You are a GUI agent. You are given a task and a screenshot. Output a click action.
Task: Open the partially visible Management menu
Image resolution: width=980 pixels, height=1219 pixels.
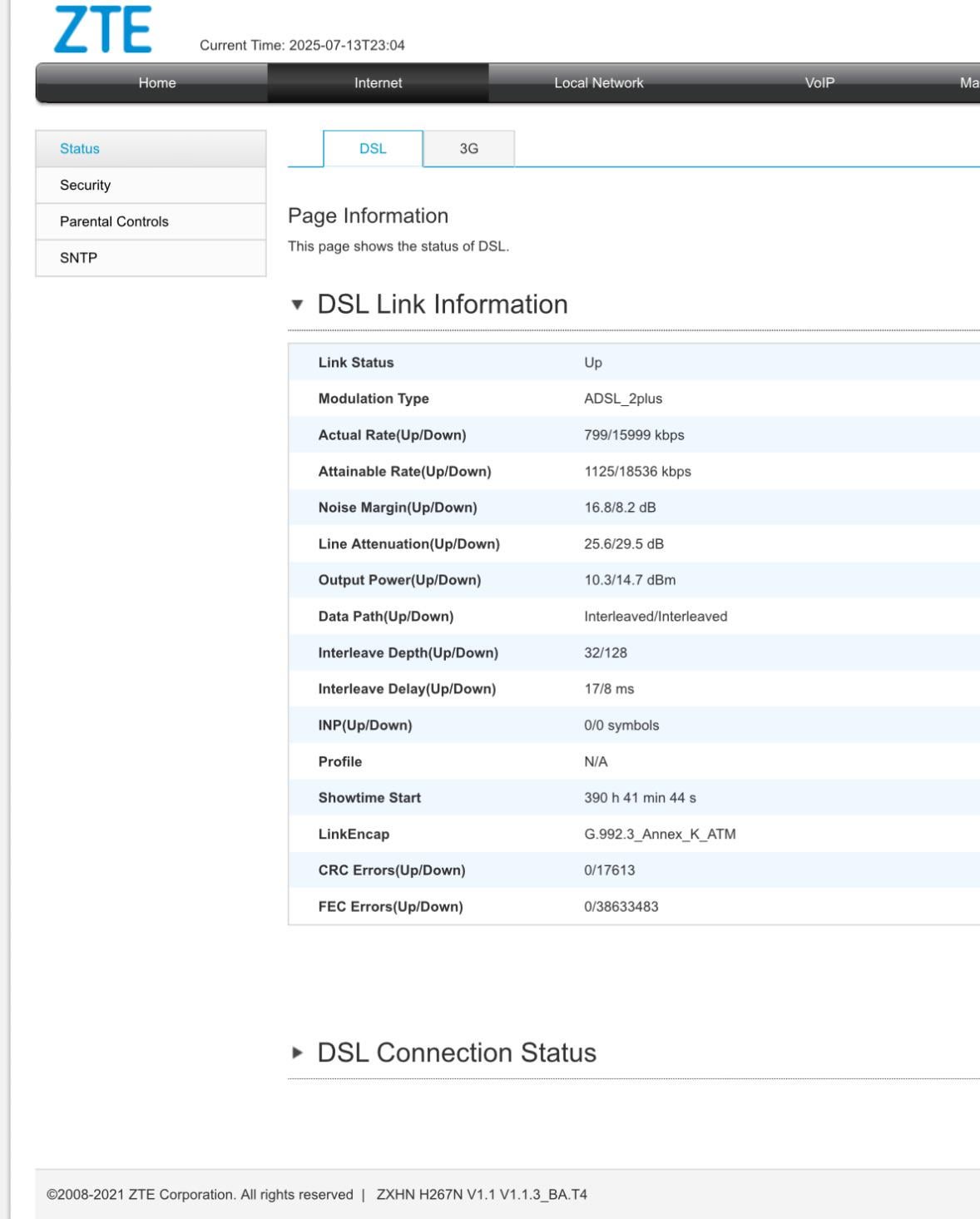968,83
